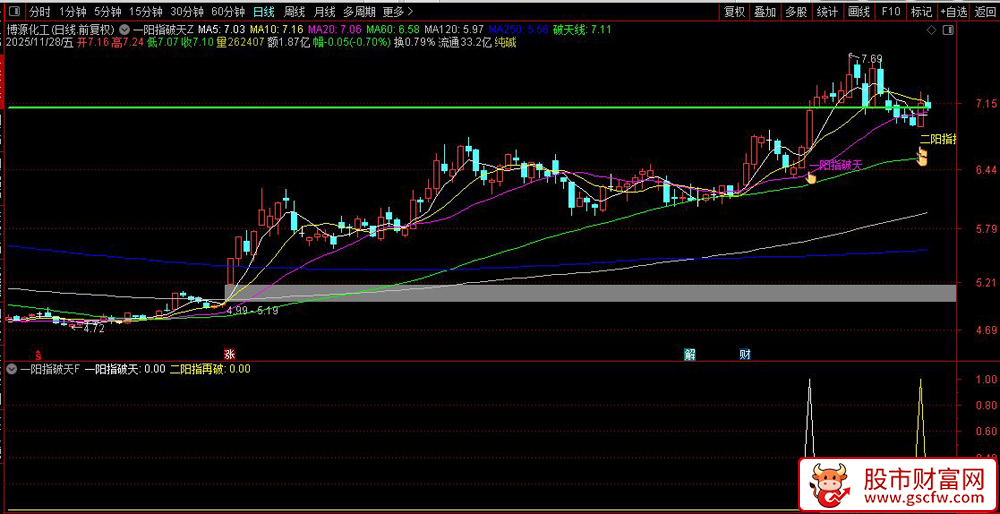Open the 多周期 multi-period view
This screenshot has width=1000, height=514.
(x=359, y=11)
